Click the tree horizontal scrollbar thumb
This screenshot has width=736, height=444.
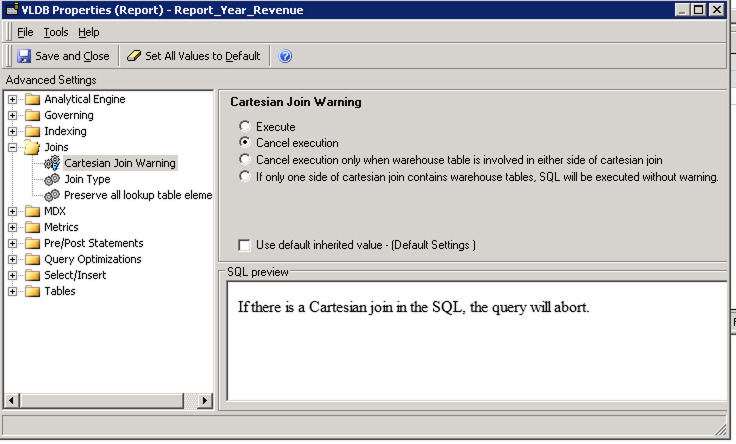(101, 401)
